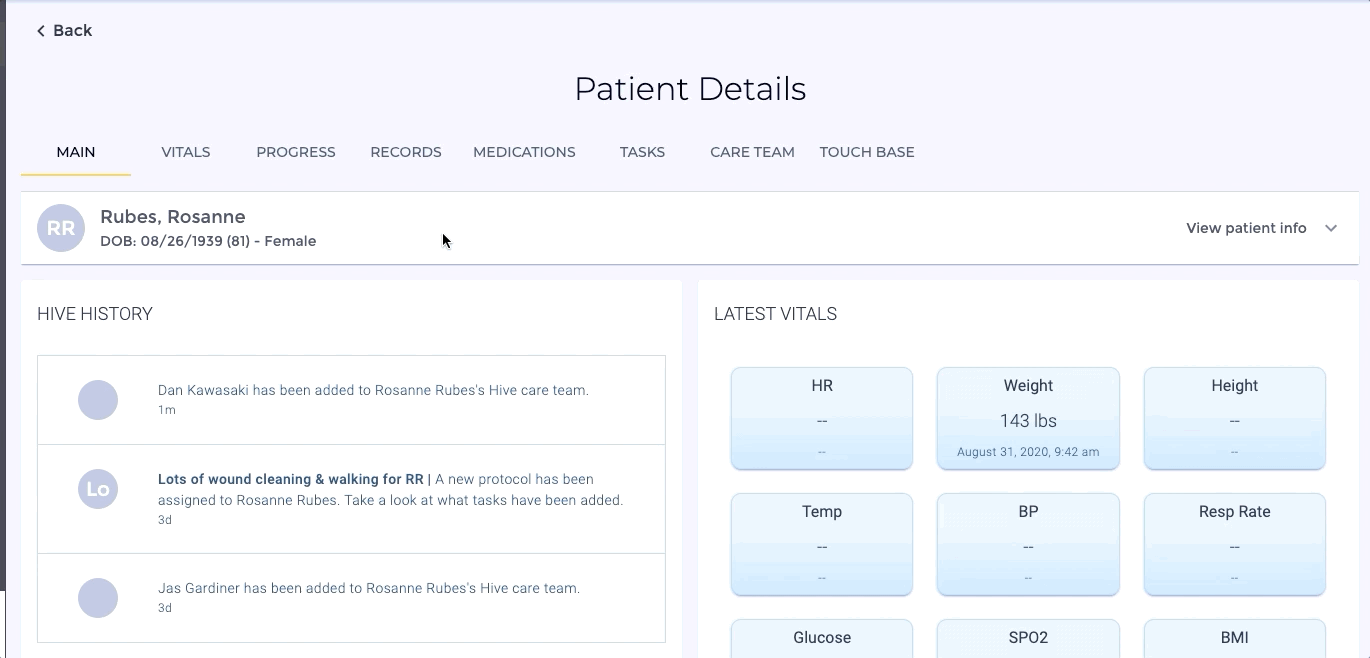This screenshot has width=1370, height=658.
Task: Click the Temp vitals card
Action: pyautogui.click(x=822, y=544)
